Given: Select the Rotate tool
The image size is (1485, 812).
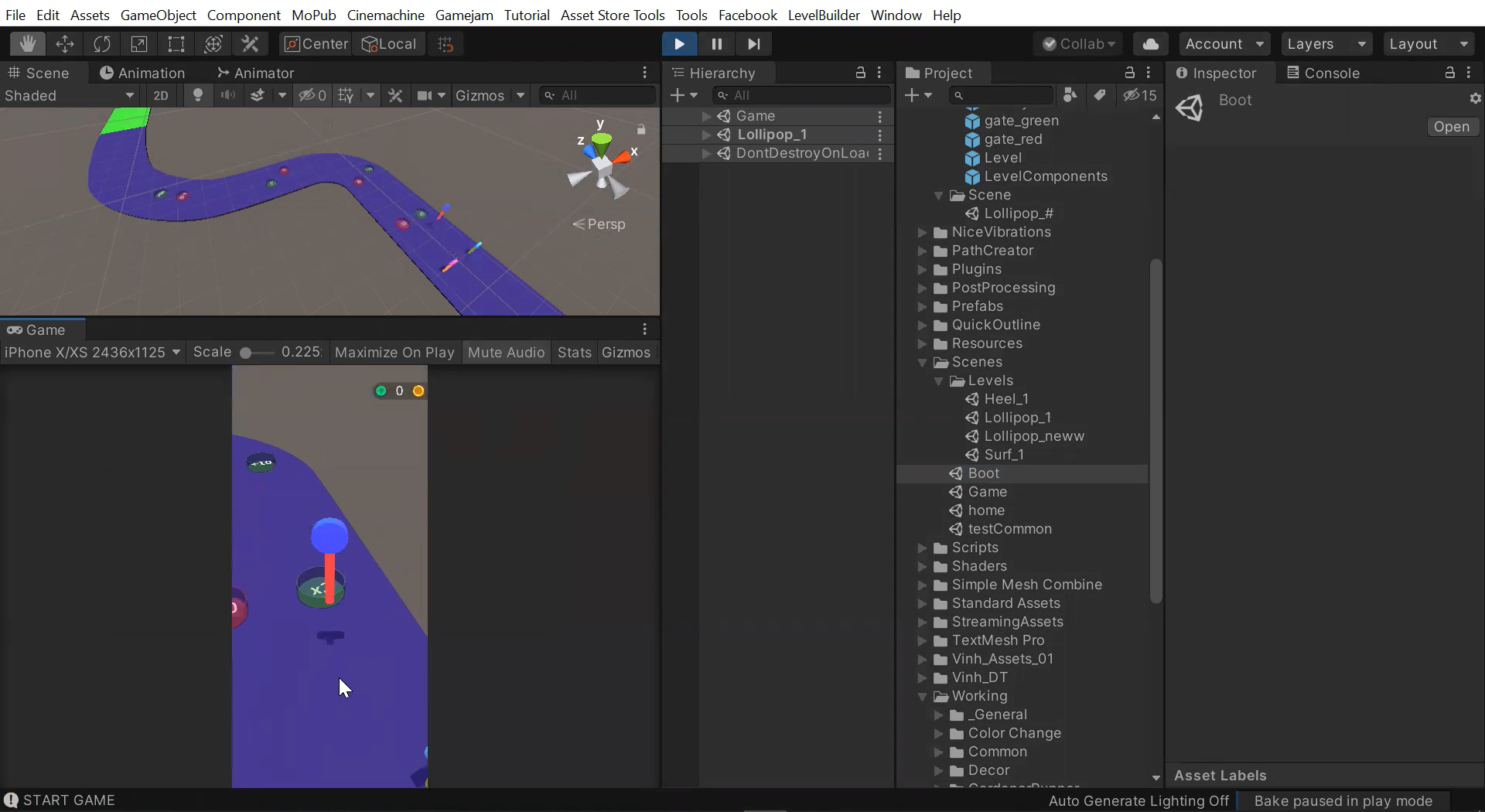Looking at the screenshot, I should 102,44.
